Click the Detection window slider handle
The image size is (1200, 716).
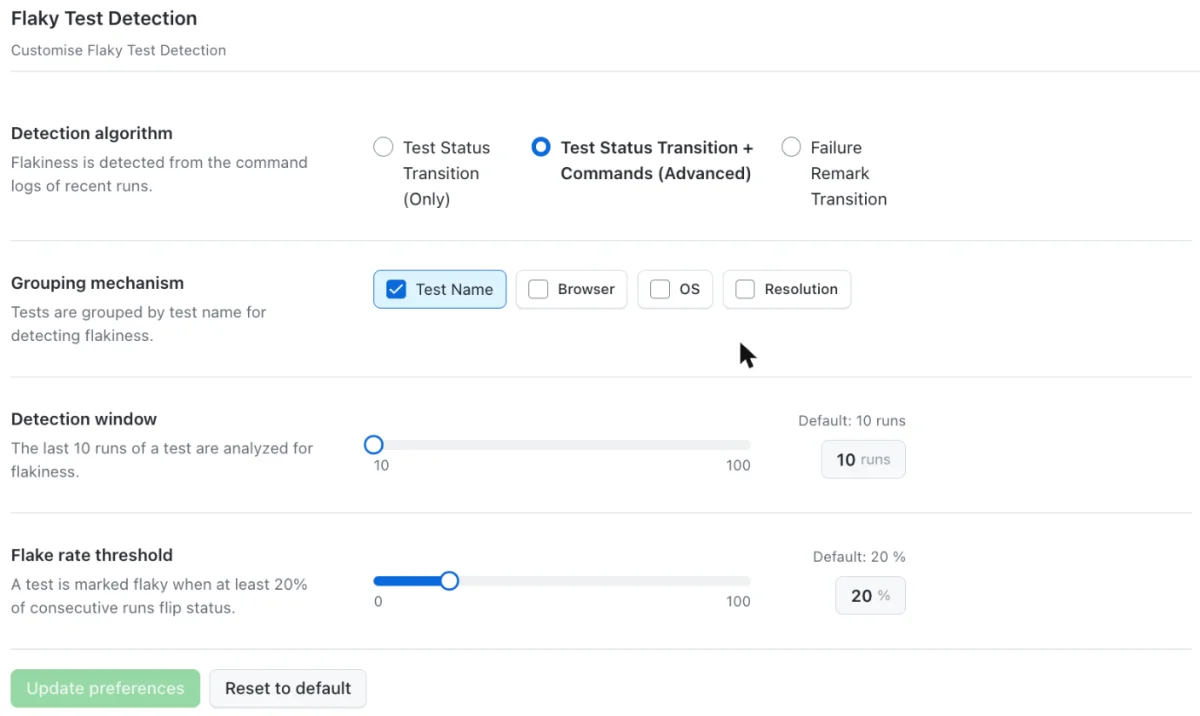pos(374,444)
